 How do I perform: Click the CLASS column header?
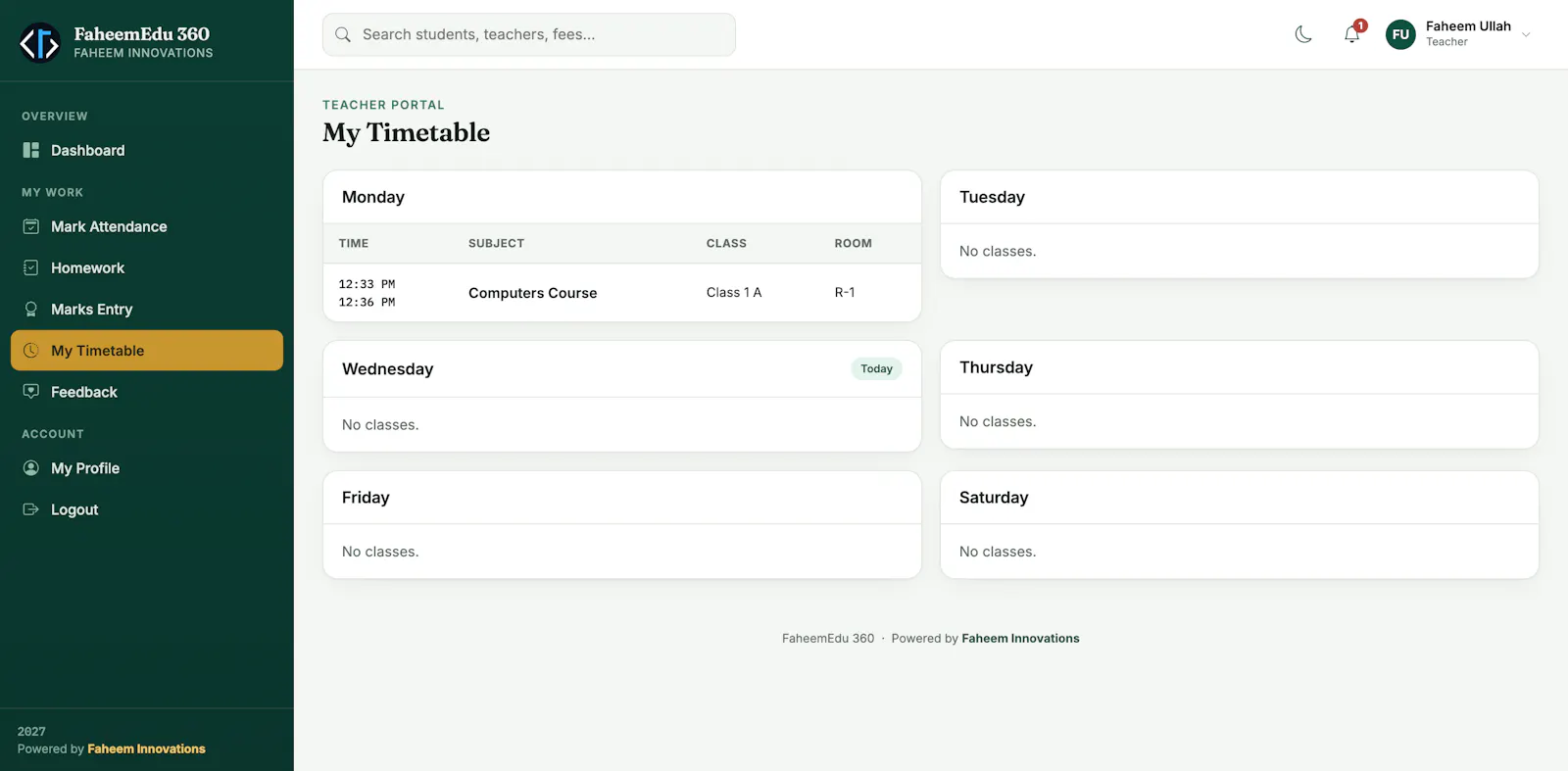coord(726,243)
